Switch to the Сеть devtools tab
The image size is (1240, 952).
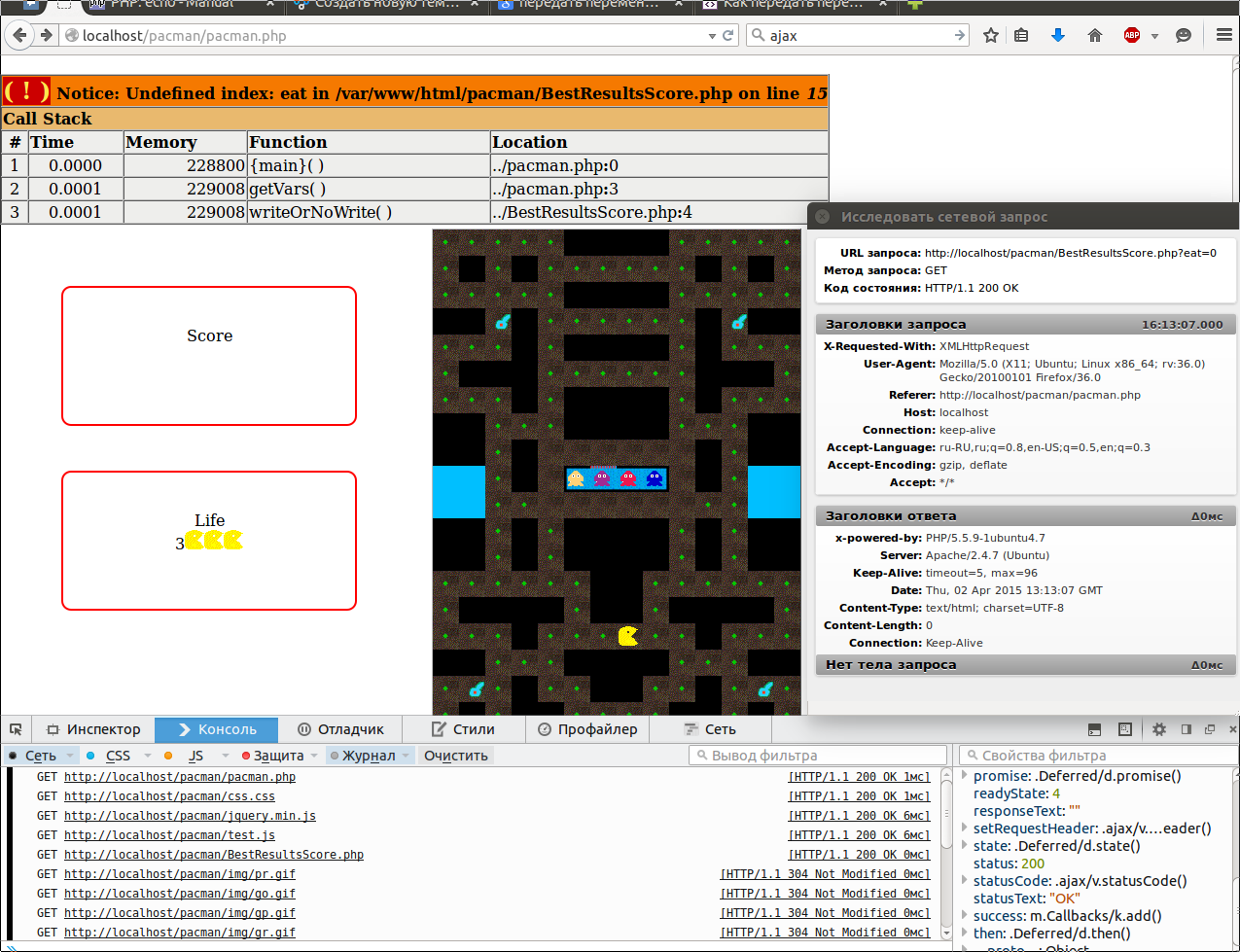(x=710, y=729)
